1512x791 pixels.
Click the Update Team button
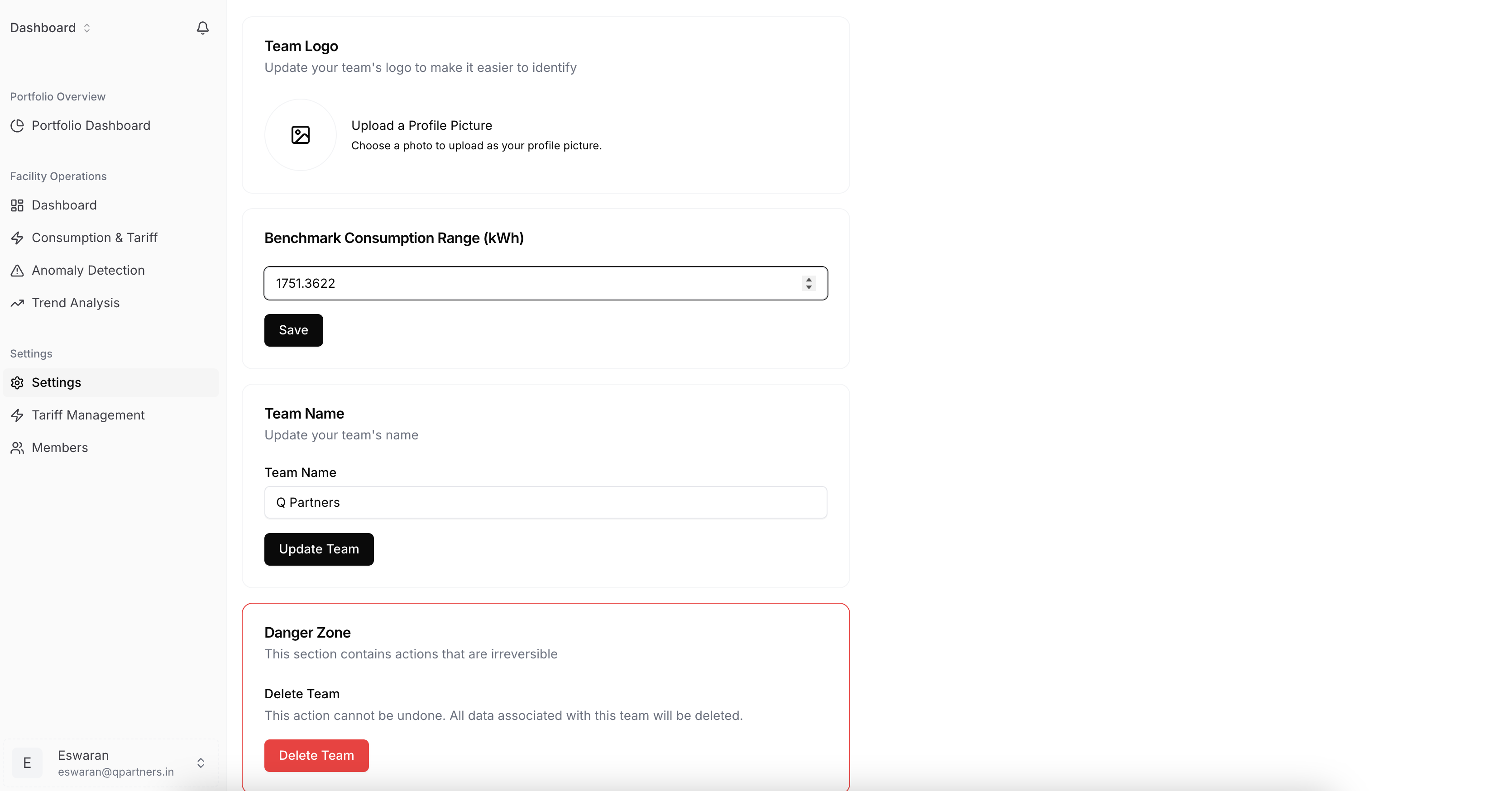(x=319, y=549)
